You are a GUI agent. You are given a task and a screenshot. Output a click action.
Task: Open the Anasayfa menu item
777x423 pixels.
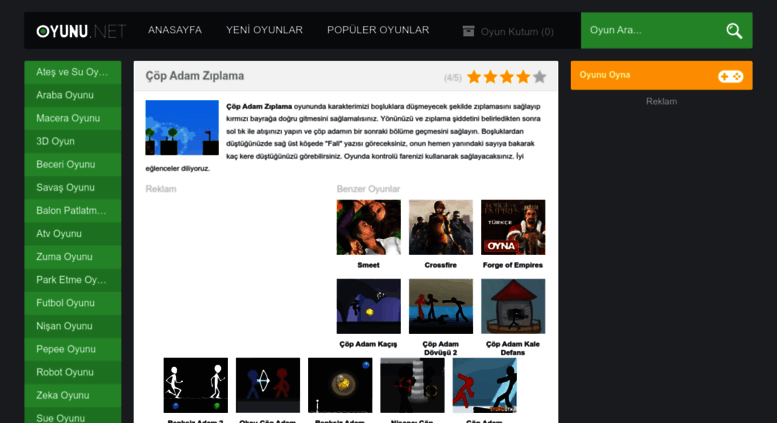175,30
